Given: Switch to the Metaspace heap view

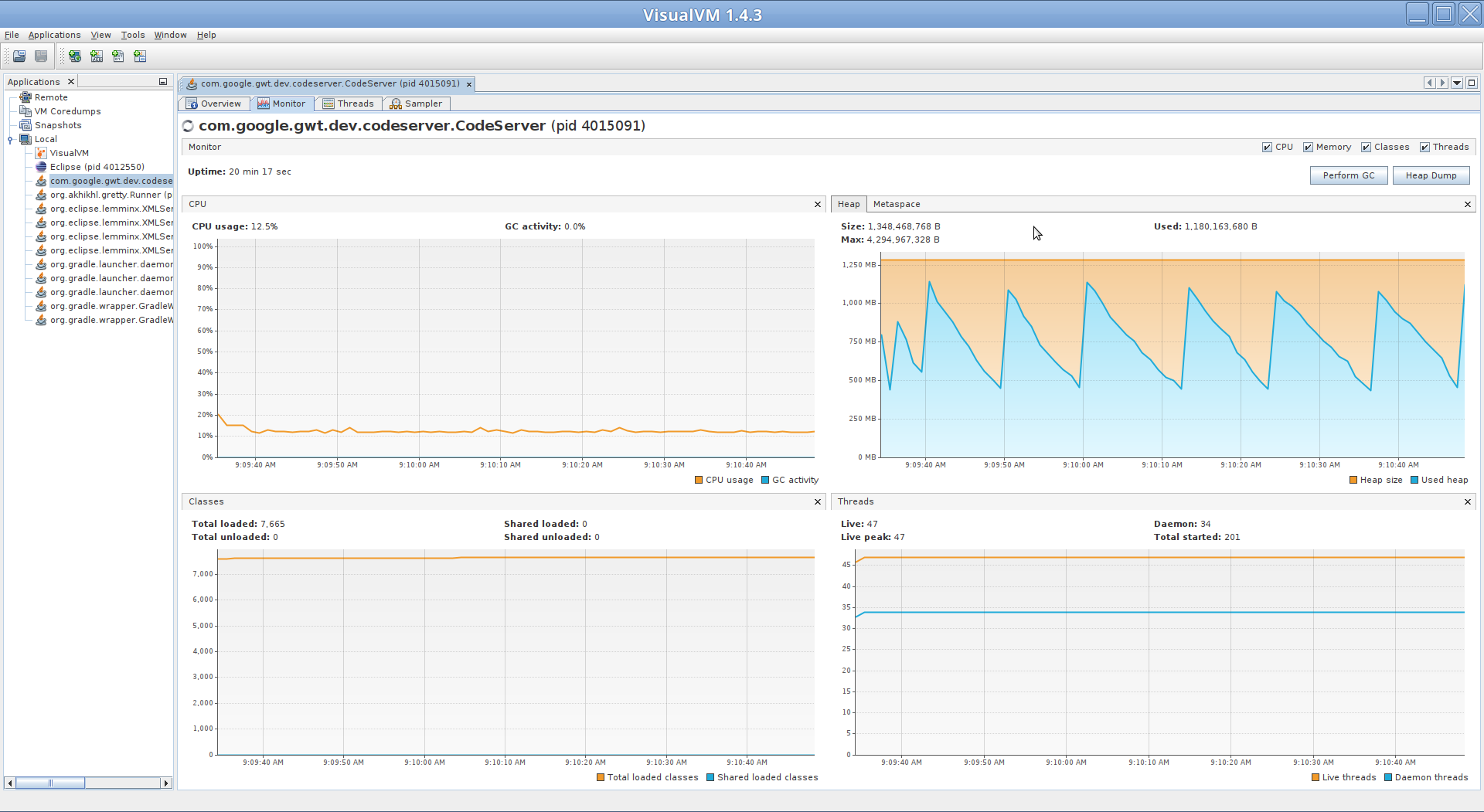Looking at the screenshot, I should pos(896,204).
